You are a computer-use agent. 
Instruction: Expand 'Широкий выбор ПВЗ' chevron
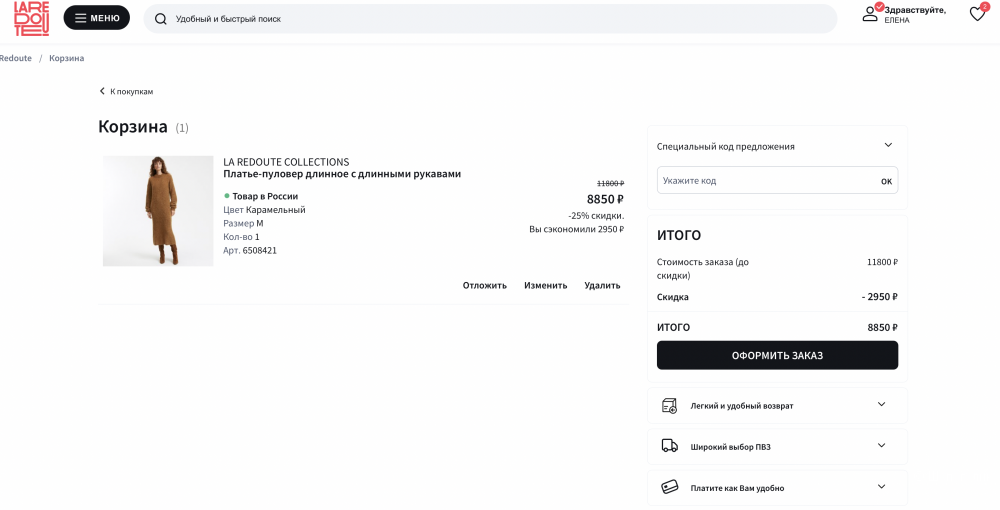[881, 446]
